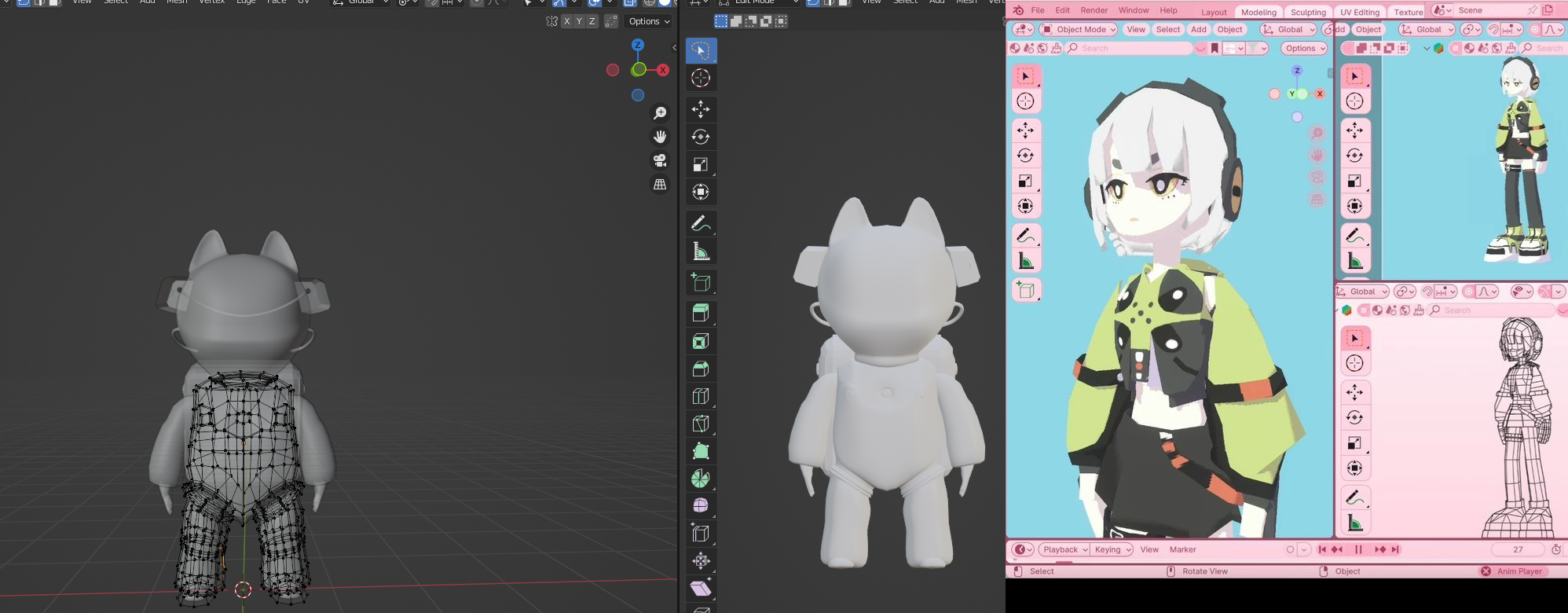Click the 3D Cursor tool in the dark toolbar
1568x613 pixels.
(x=701, y=78)
